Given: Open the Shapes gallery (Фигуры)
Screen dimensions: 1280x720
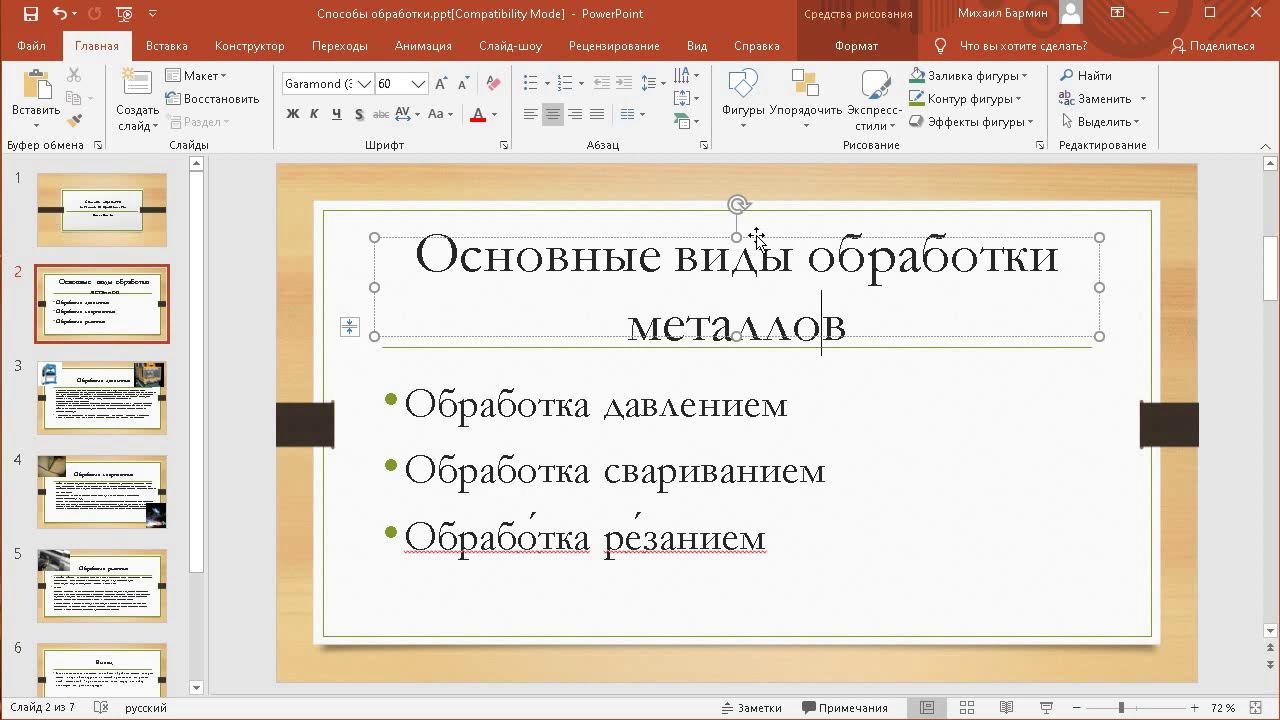Looking at the screenshot, I should click(743, 98).
